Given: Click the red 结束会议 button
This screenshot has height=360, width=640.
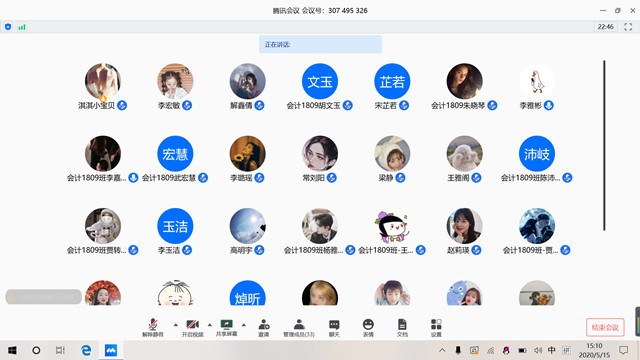Looking at the screenshot, I should point(605,327).
